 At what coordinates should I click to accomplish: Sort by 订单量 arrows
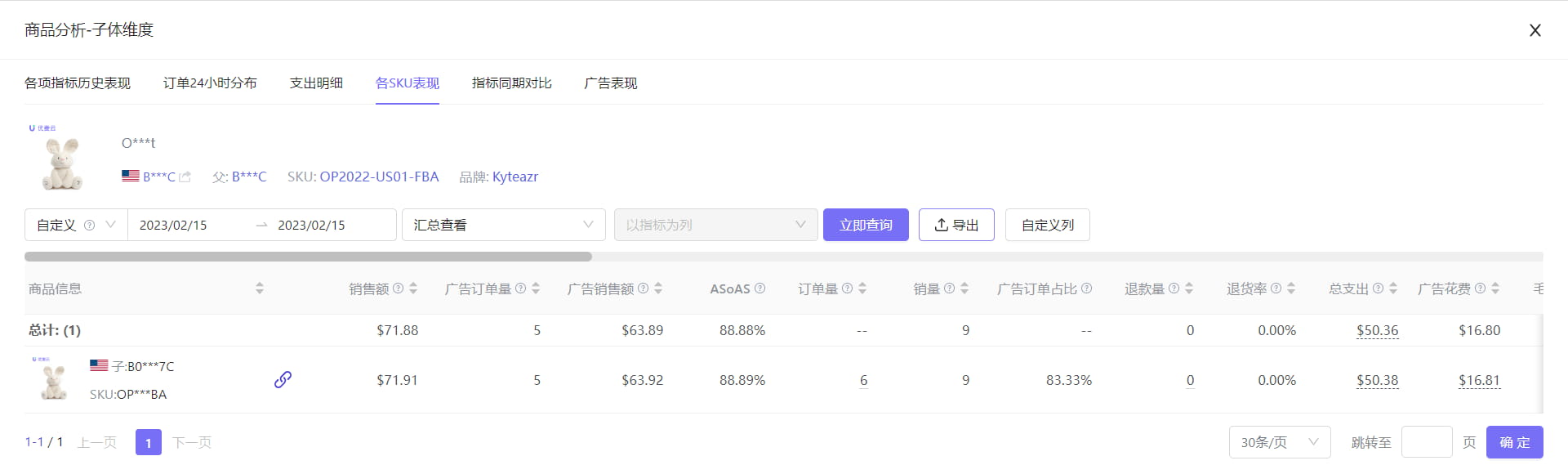[862, 288]
